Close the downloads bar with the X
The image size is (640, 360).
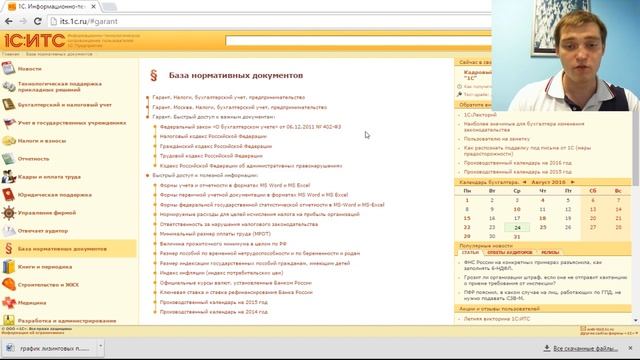click(630, 348)
